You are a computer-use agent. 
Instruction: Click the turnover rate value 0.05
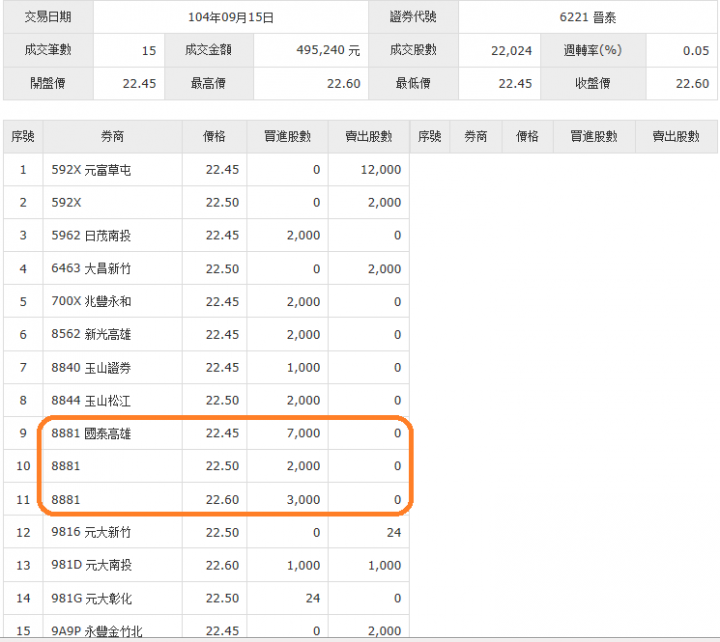[696, 51]
